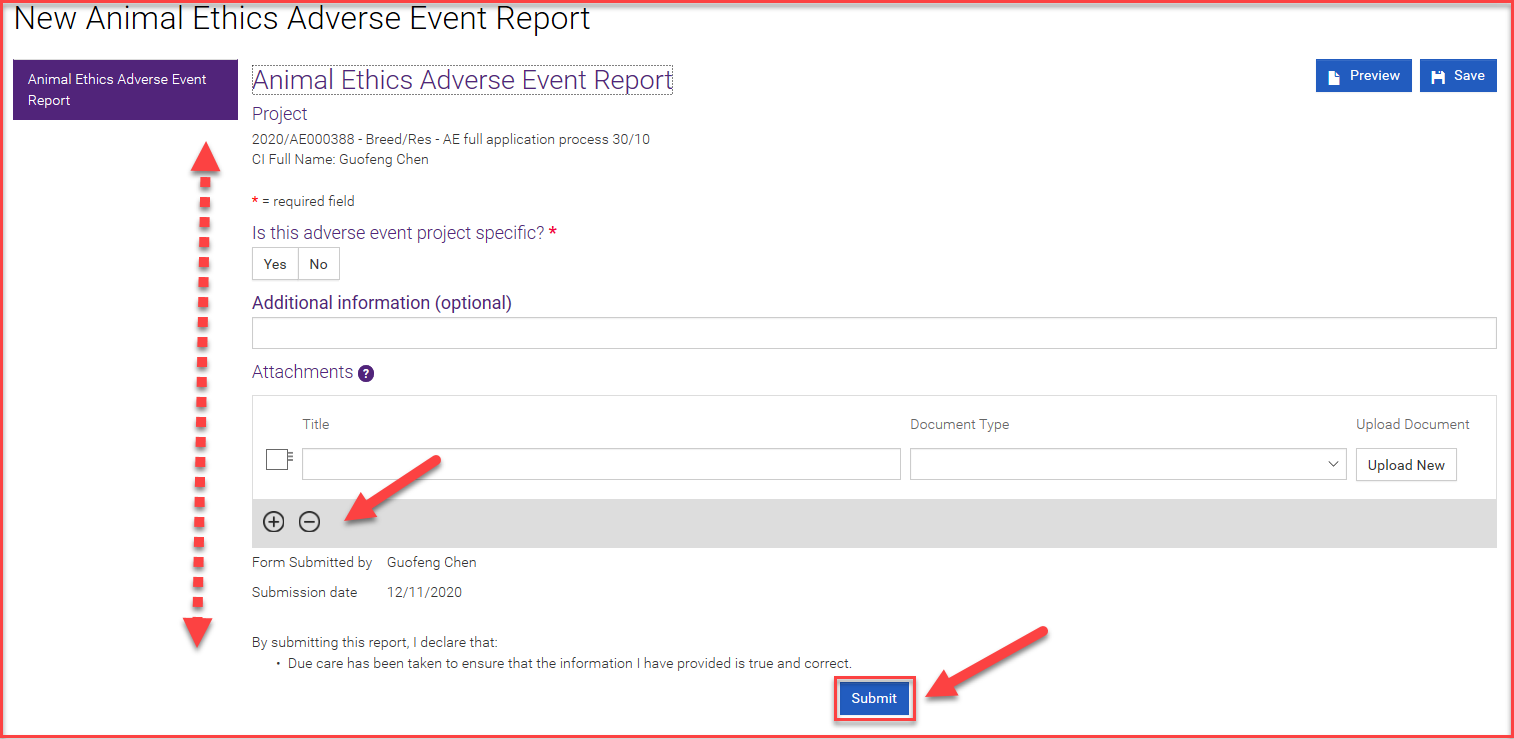Select No for the project specific question
The image size is (1514, 739).
click(x=318, y=263)
